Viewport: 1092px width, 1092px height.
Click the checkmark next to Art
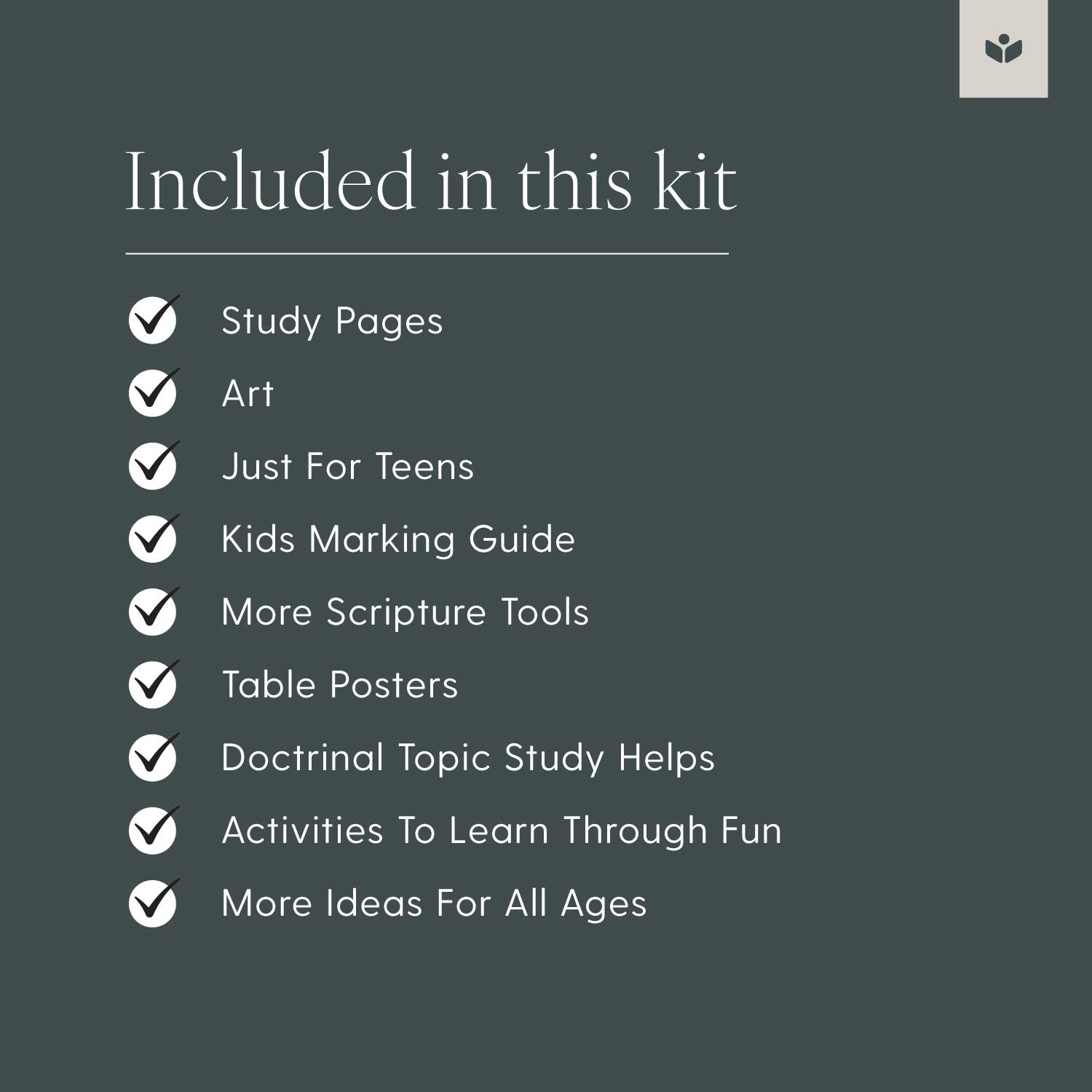(153, 393)
